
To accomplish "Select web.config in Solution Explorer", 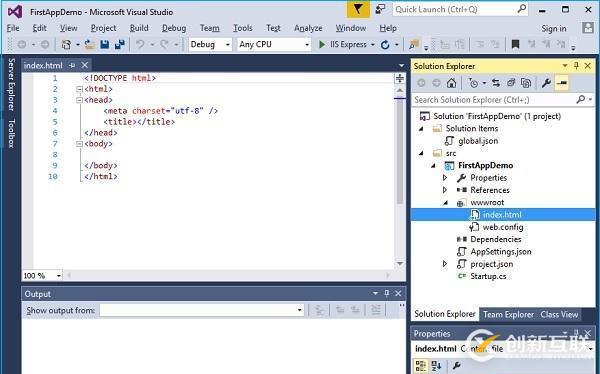I will point(502,227).
